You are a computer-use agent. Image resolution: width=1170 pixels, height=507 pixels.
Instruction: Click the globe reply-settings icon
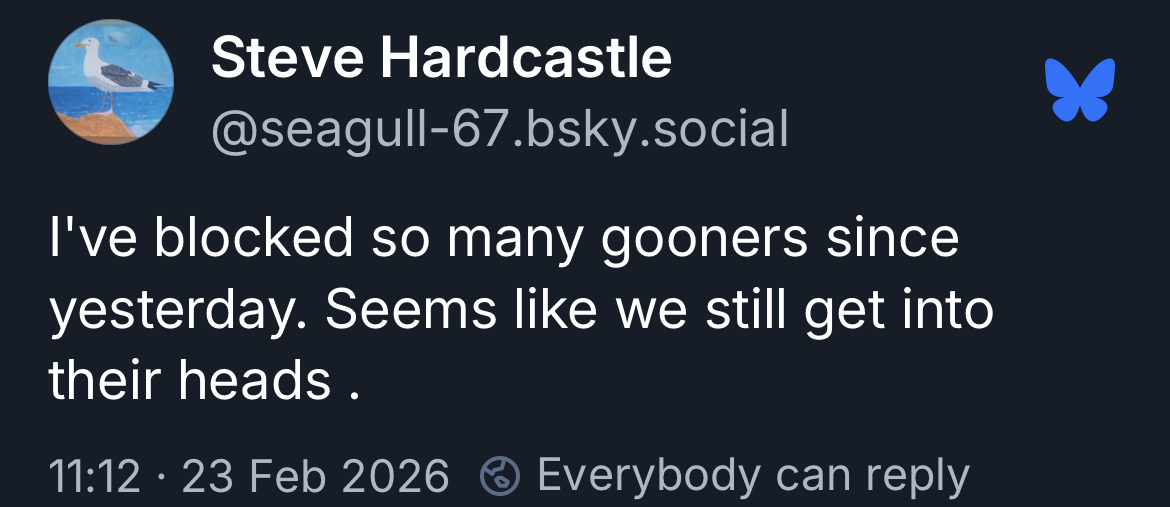(499, 476)
